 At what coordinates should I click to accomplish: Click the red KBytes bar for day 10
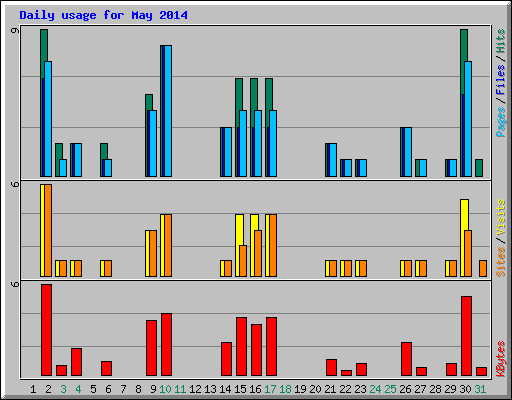tap(166, 345)
